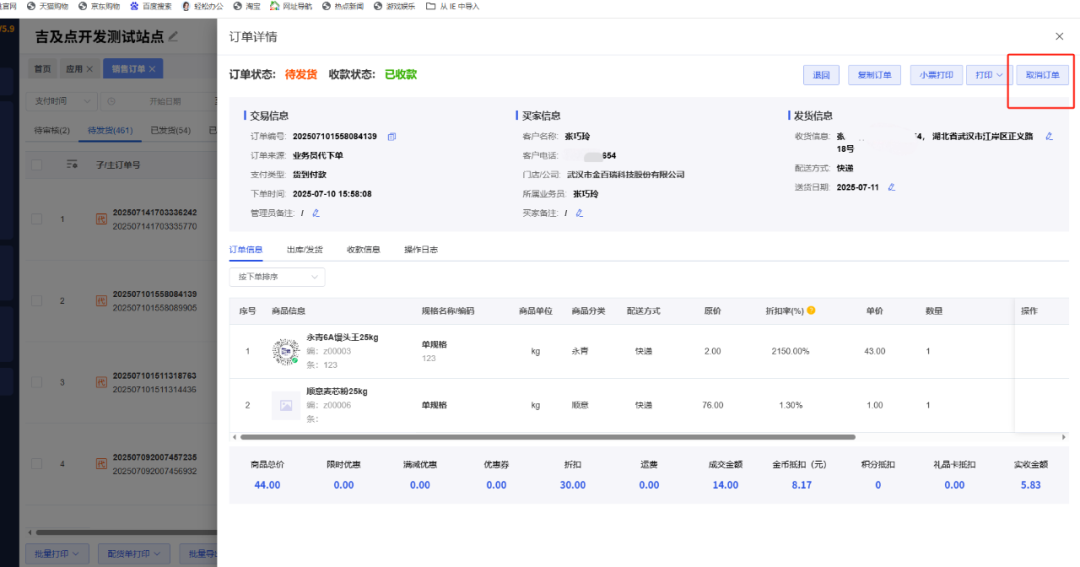Open the 按下单排序 sort dropdown
Image resolution: width=1080 pixels, height=567 pixels.
pos(277,277)
